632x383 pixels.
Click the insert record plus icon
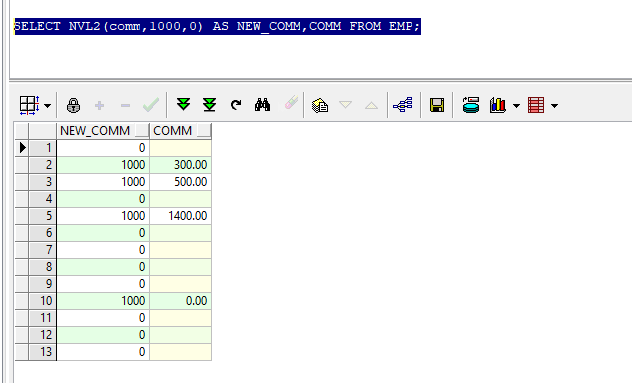[99, 106]
